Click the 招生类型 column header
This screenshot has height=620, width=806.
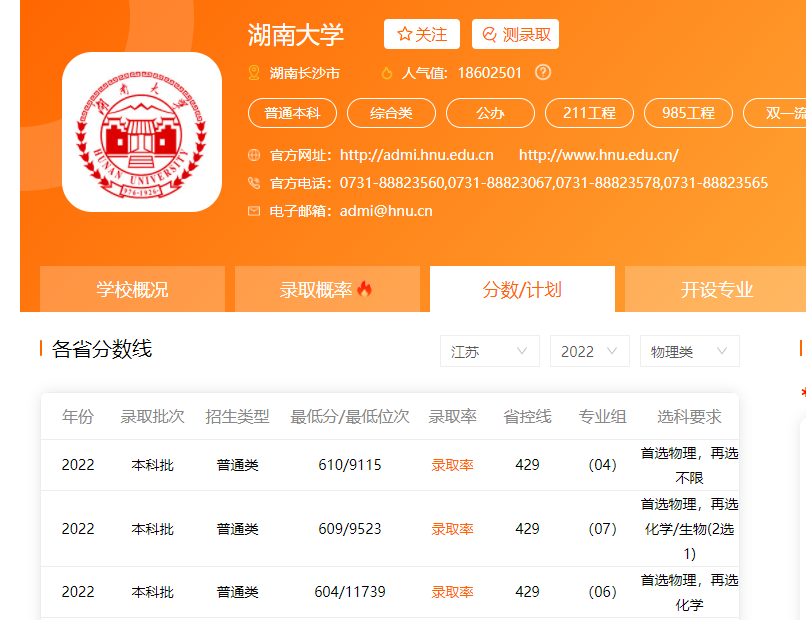coord(237,416)
